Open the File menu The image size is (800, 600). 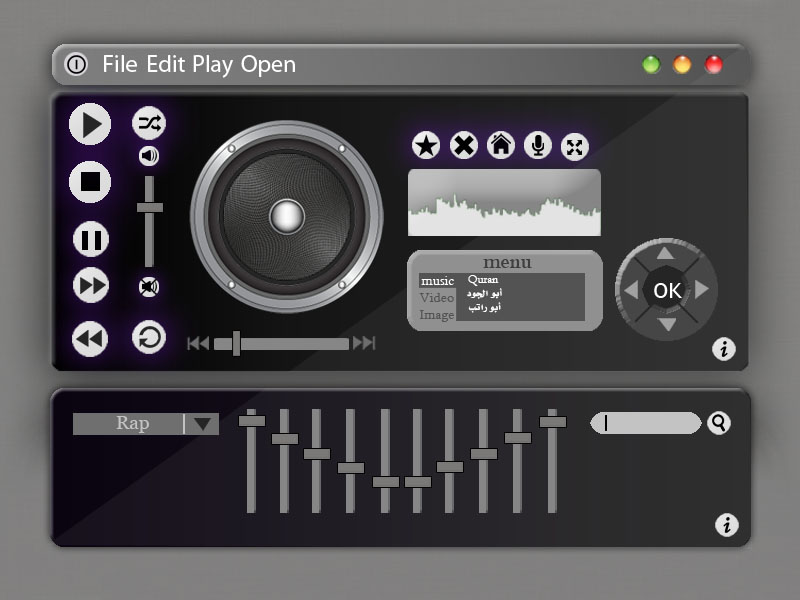point(120,64)
